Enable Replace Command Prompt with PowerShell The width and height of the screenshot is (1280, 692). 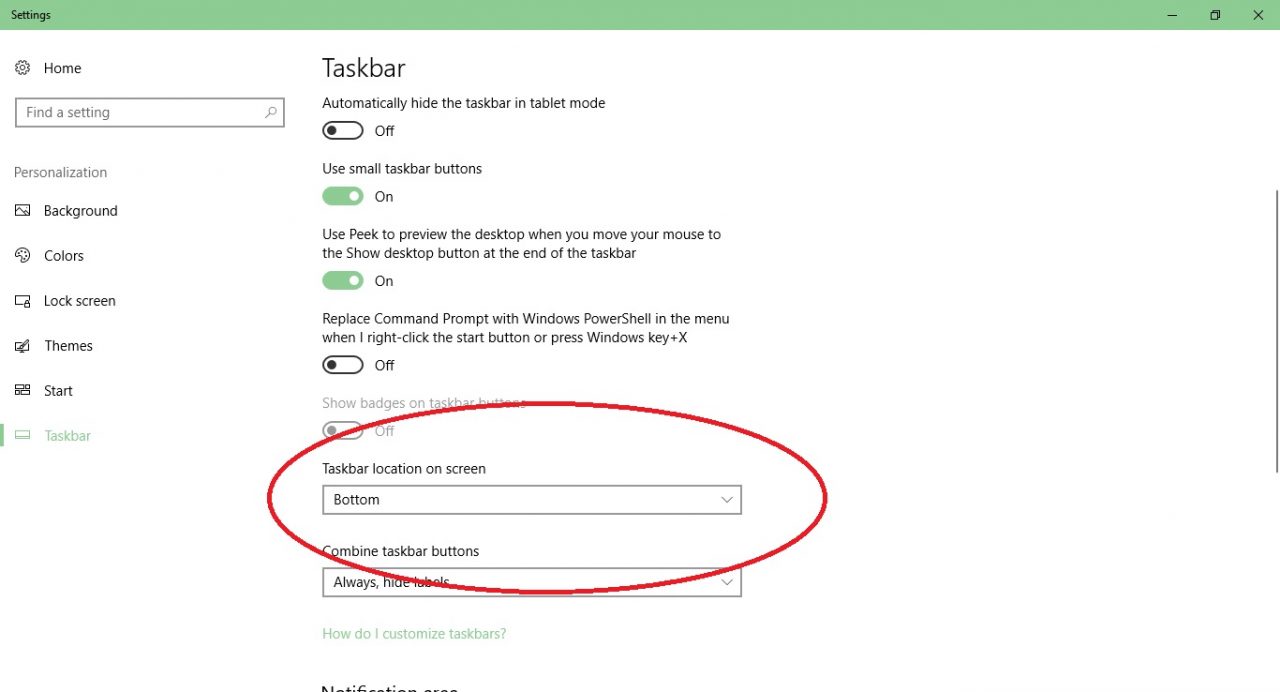[342, 365]
